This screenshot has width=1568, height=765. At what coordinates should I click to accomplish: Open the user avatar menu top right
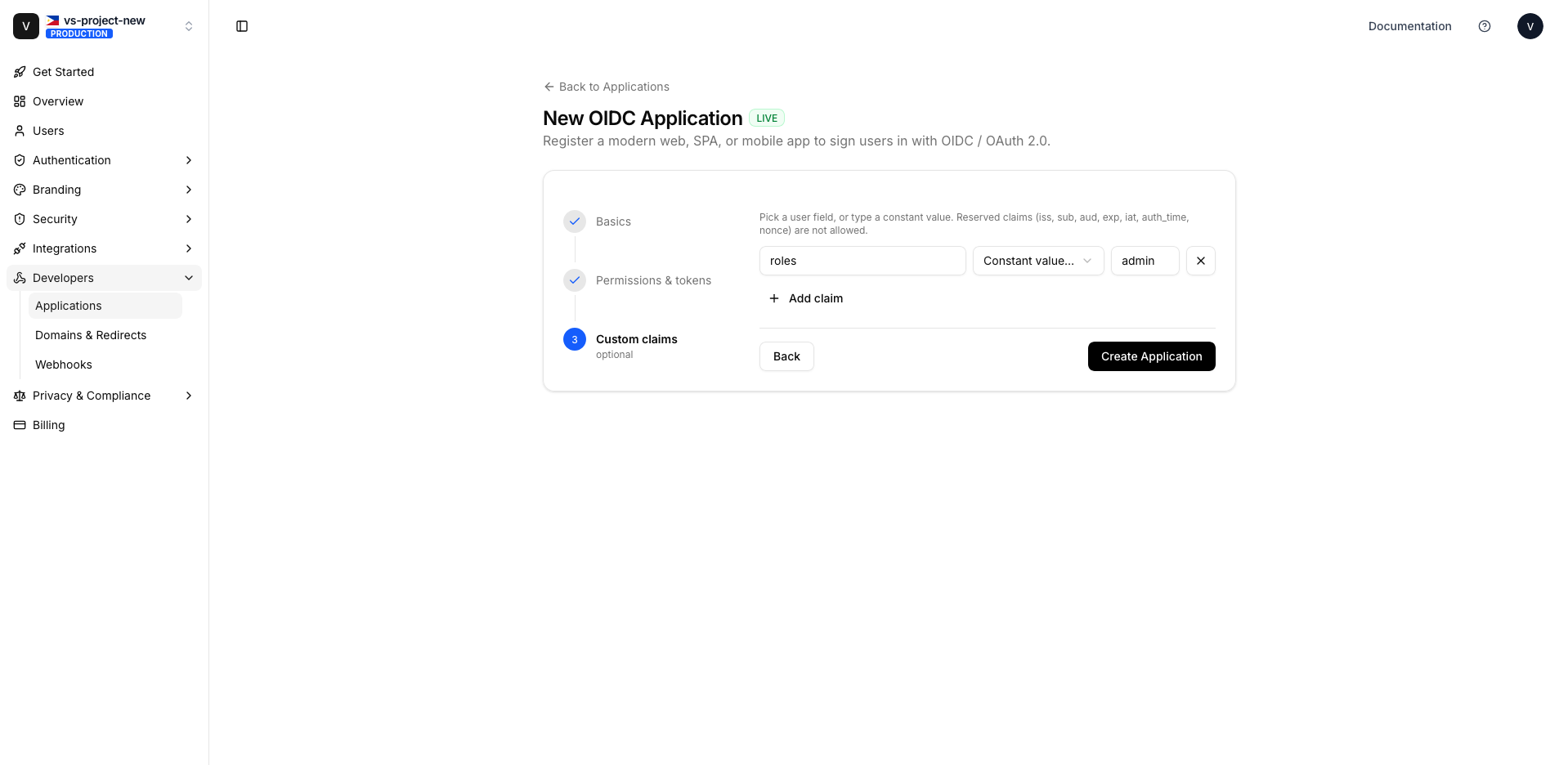click(x=1530, y=26)
